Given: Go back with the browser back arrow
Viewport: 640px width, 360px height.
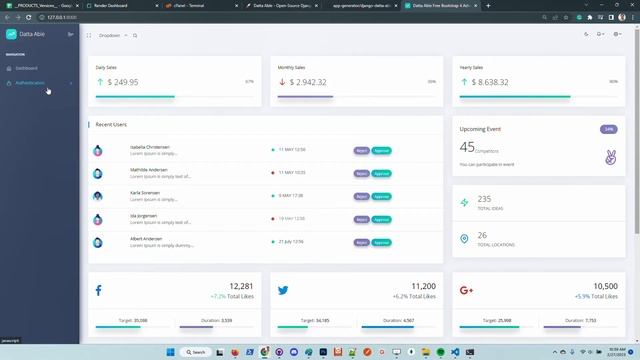Looking at the screenshot, I should point(7,17).
